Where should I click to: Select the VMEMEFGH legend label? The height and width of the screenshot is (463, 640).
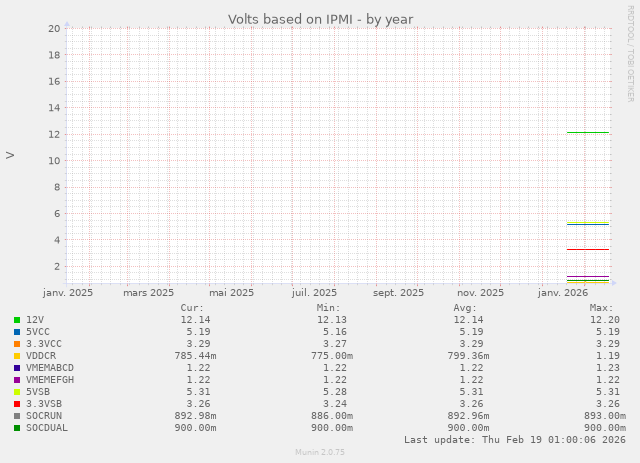(x=50, y=380)
